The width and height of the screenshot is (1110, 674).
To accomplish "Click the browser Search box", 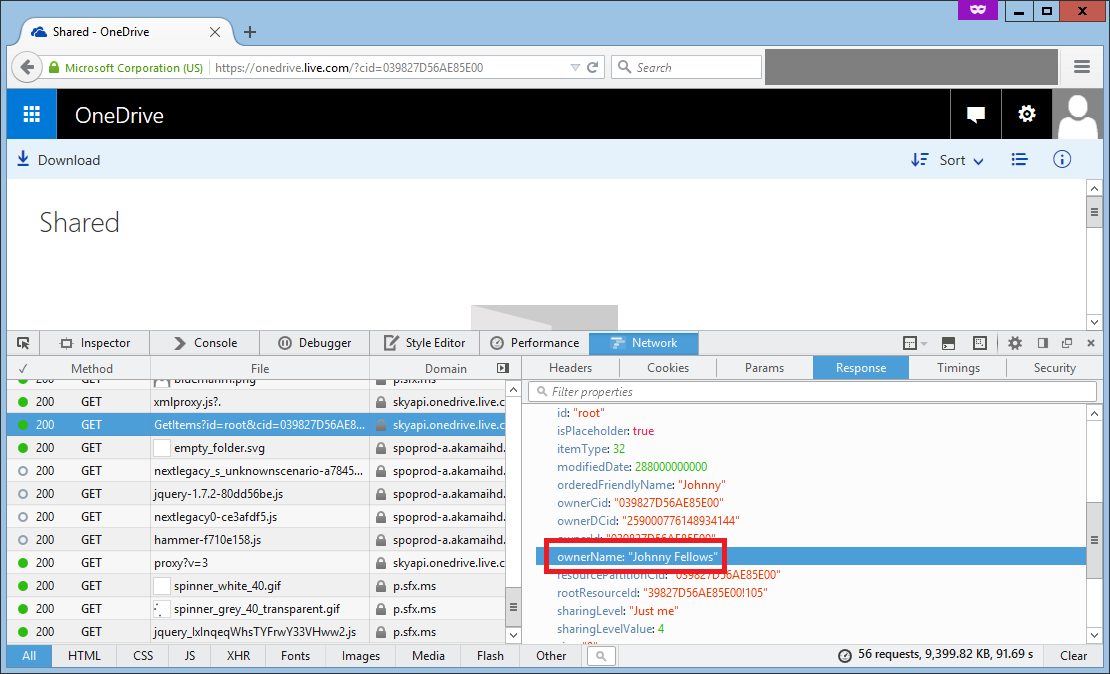I will tap(686, 67).
